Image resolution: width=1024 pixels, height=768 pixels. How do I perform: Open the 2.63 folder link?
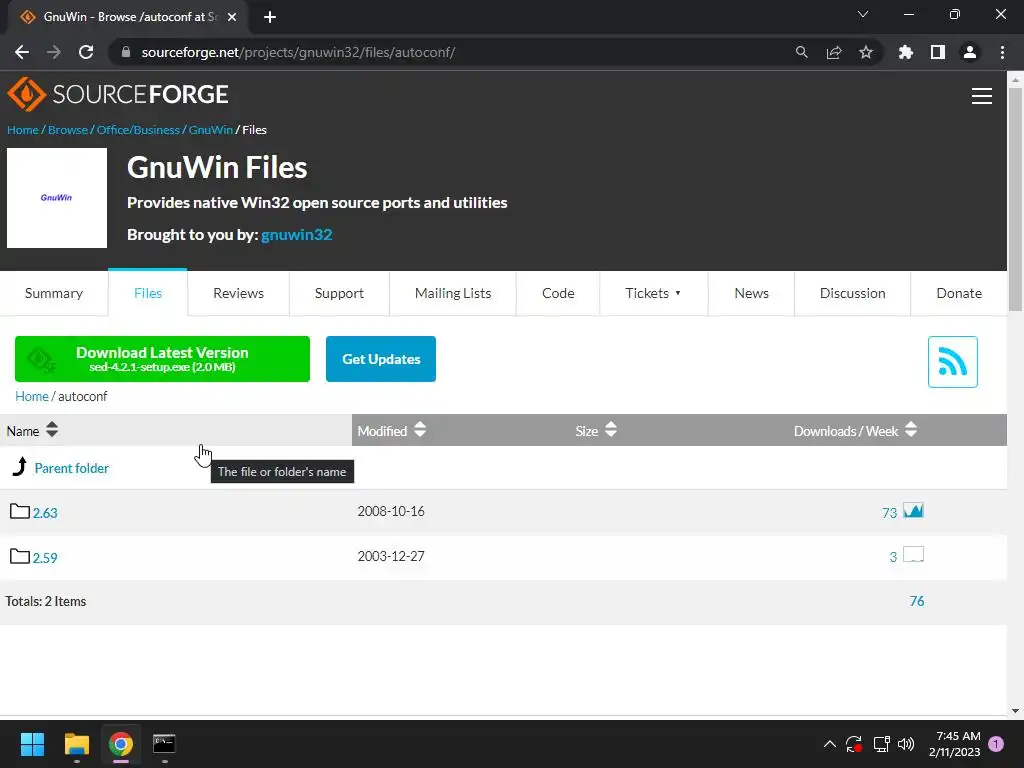click(x=45, y=513)
